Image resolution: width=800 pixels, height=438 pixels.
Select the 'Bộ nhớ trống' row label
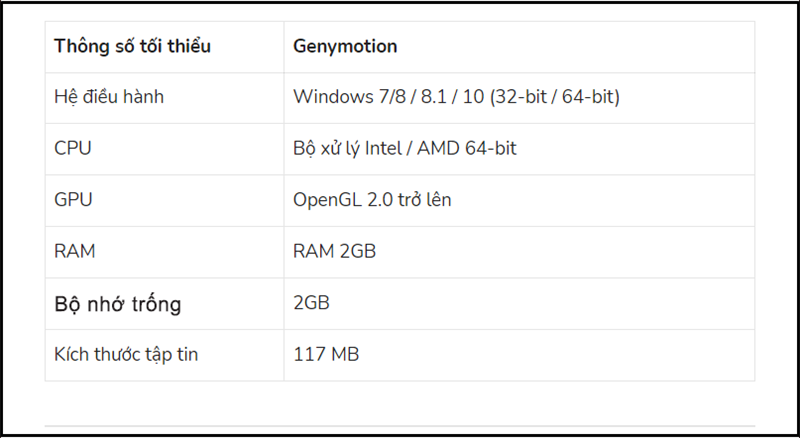pos(118,303)
